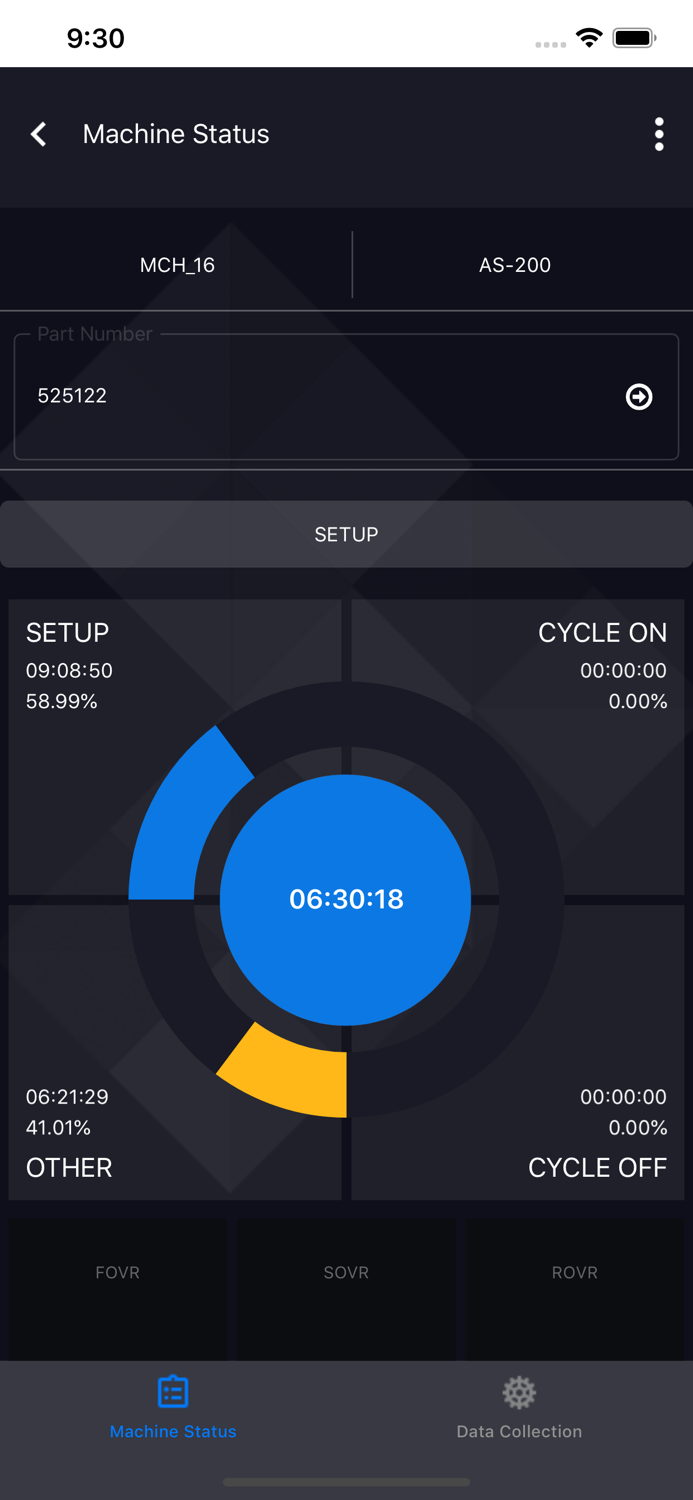
Task: Select the Machine Status clipboard icon
Action: click(x=173, y=1391)
